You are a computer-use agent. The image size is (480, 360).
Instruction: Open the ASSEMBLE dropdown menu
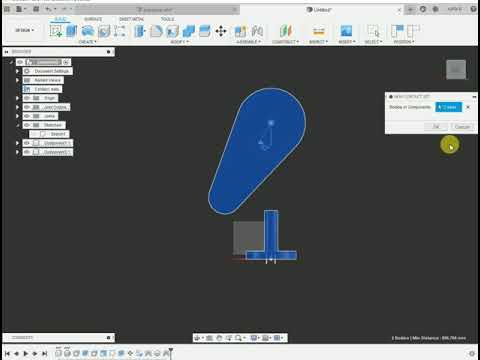[248, 42]
